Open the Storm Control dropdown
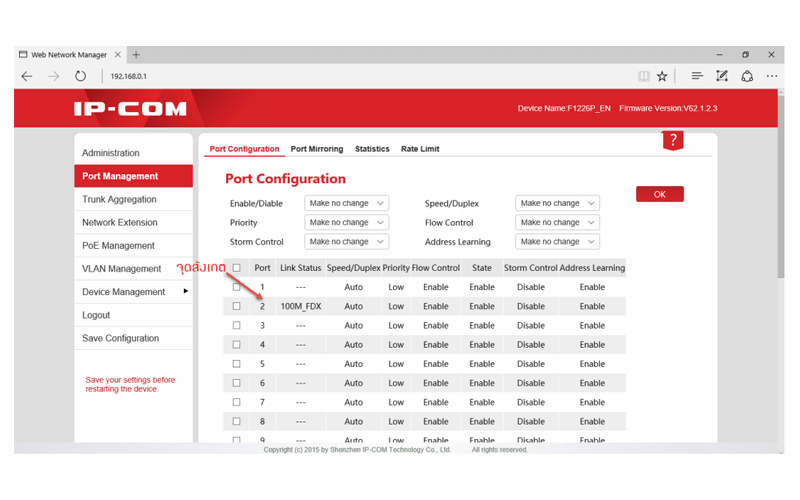The image size is (800, 500). (x=346, y=242)
